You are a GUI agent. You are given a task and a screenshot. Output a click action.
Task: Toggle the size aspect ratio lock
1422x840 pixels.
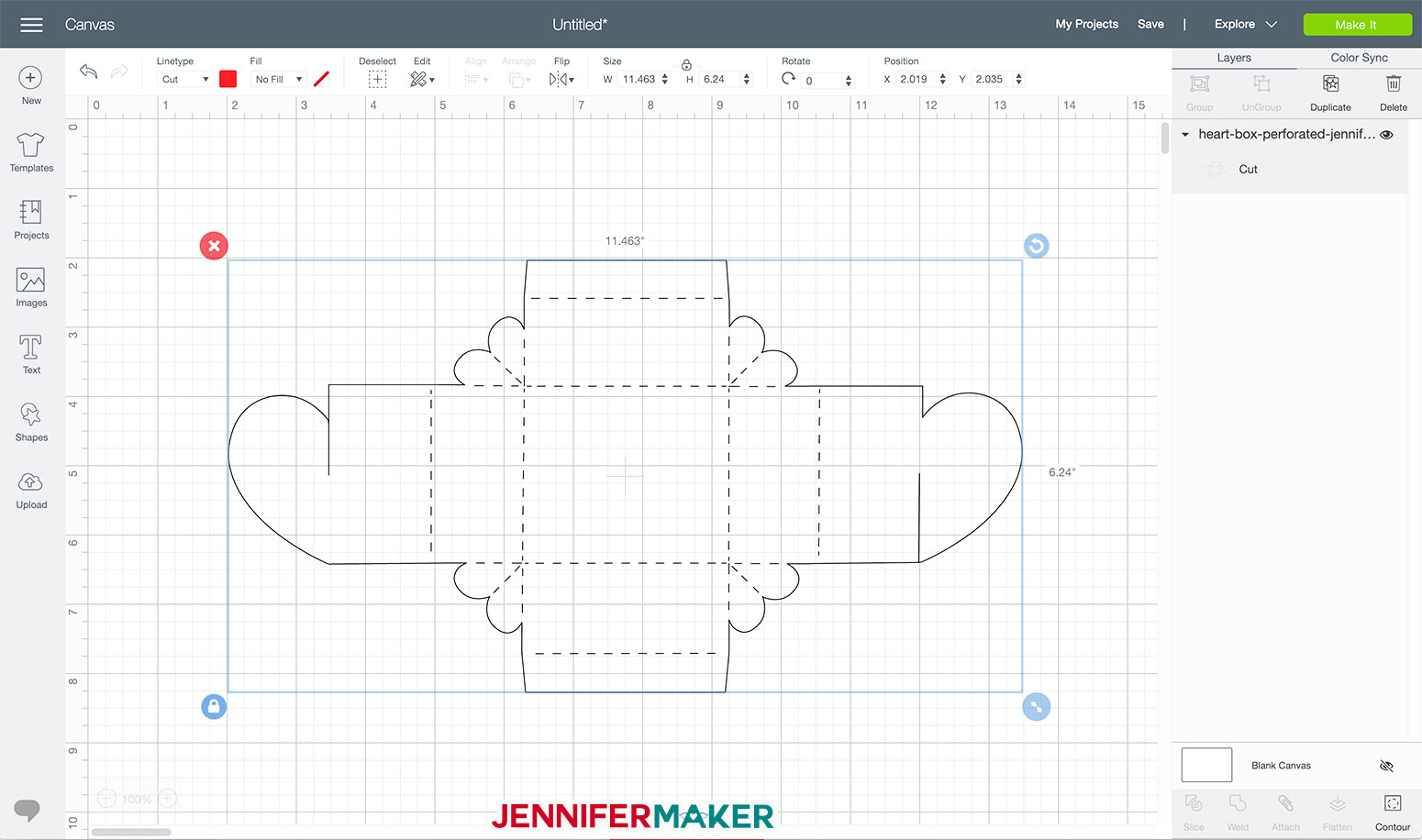coord(686,65)
